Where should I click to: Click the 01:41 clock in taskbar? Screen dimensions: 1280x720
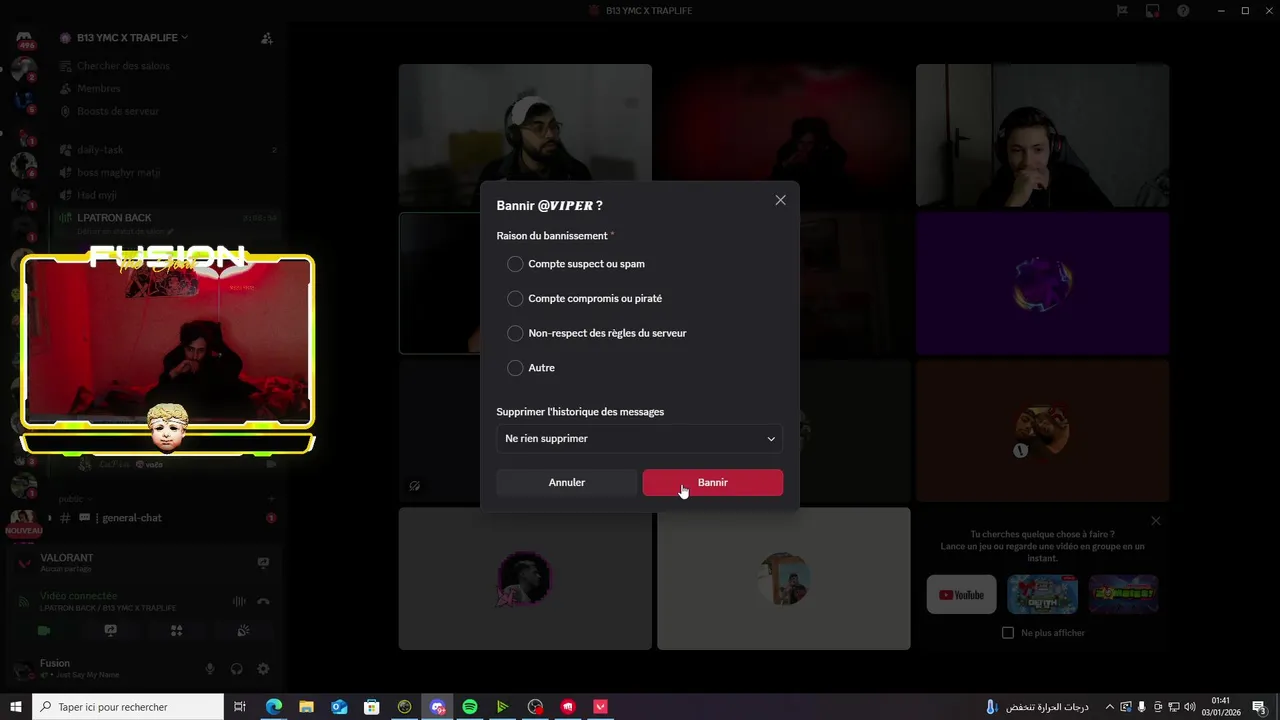pos(1221,707)
